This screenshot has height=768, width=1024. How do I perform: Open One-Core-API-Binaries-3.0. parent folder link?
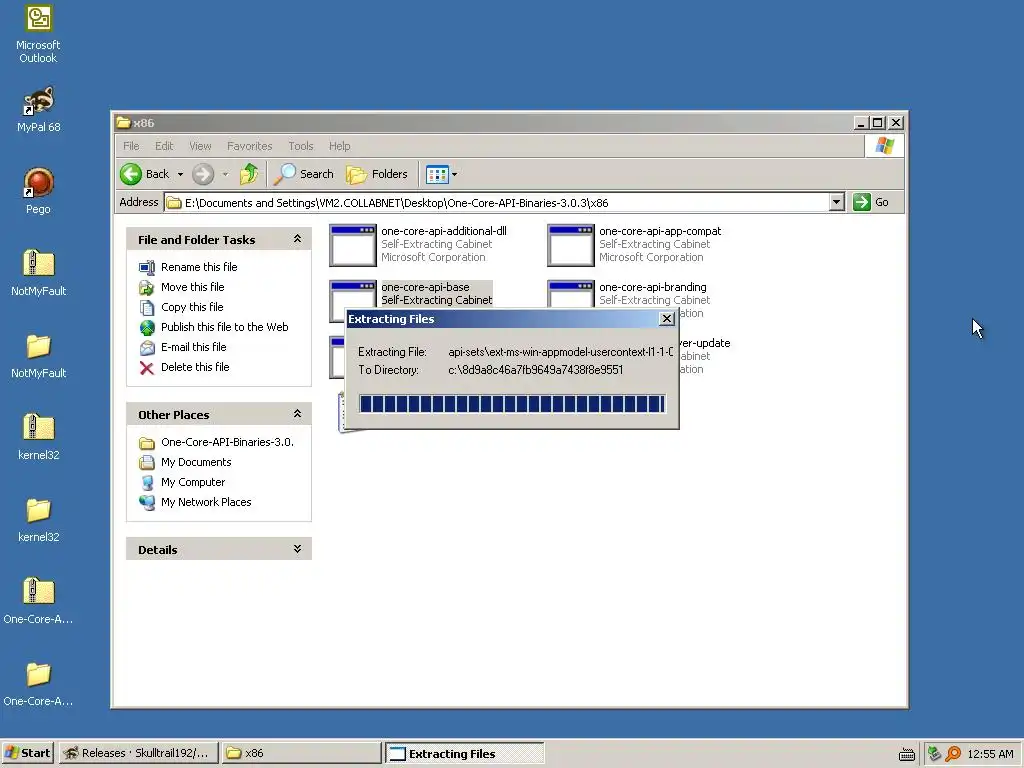pyautogui.click(x=227, y=442)
